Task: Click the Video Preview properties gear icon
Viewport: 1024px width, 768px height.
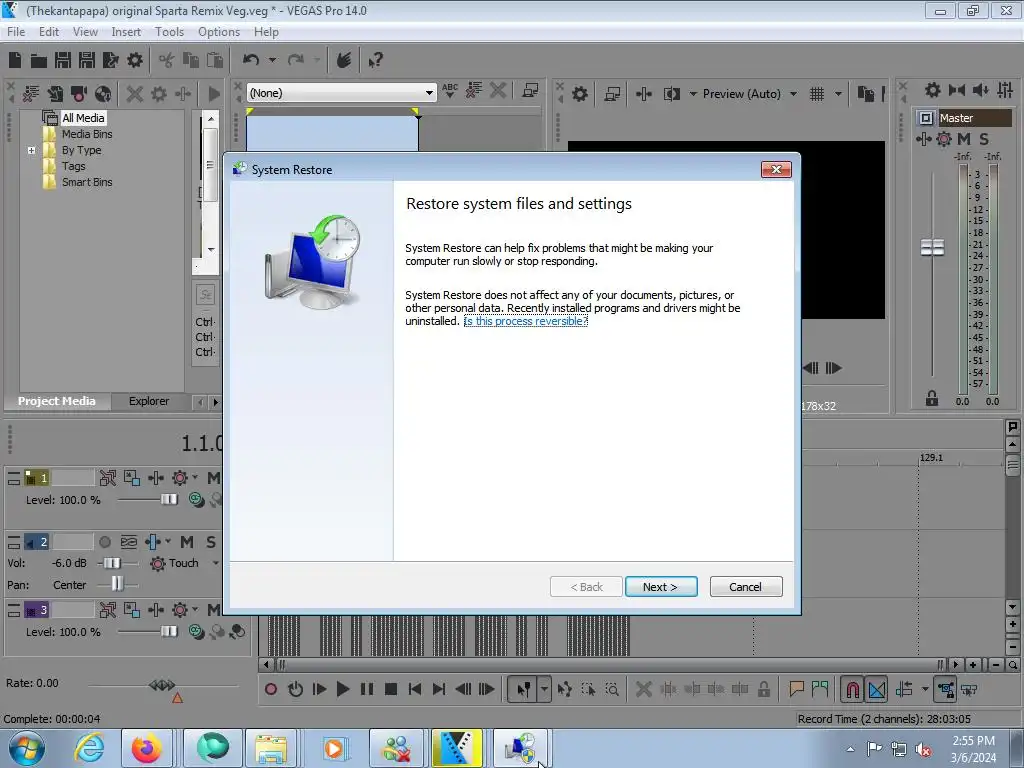Action: click(579, 94)
